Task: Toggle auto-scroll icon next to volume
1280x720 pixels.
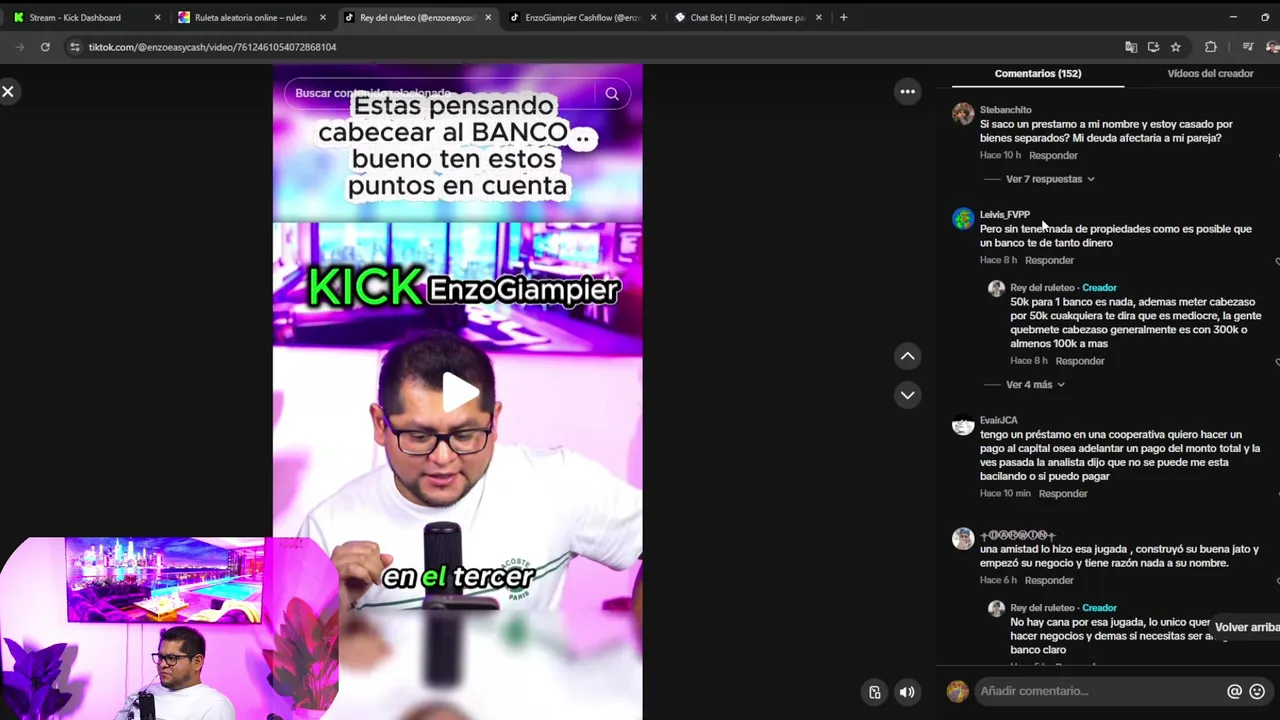Action: pyautogui.click(x=875, y=692)
